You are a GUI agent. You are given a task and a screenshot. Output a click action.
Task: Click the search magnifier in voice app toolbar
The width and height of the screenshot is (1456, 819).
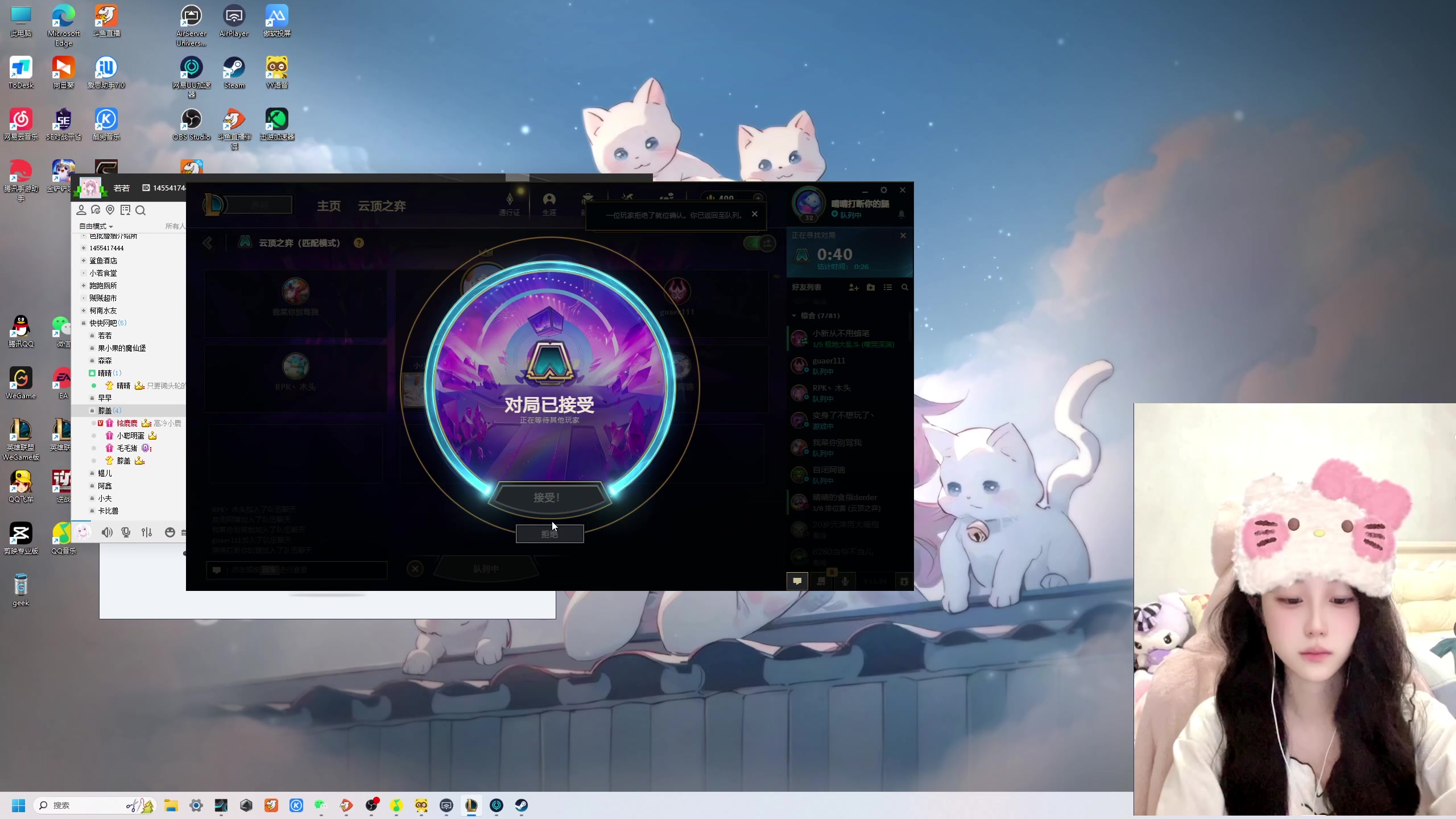[x=140, y=210]
